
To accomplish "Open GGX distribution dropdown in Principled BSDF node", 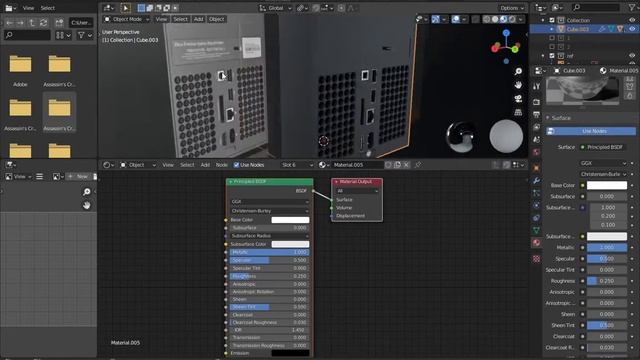I will [269, 202].
